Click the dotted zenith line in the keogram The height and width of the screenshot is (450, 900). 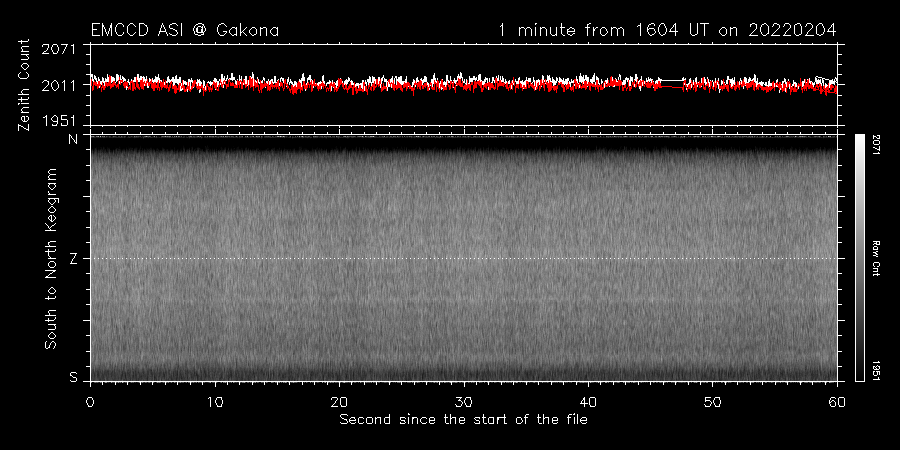click(463, 258)
